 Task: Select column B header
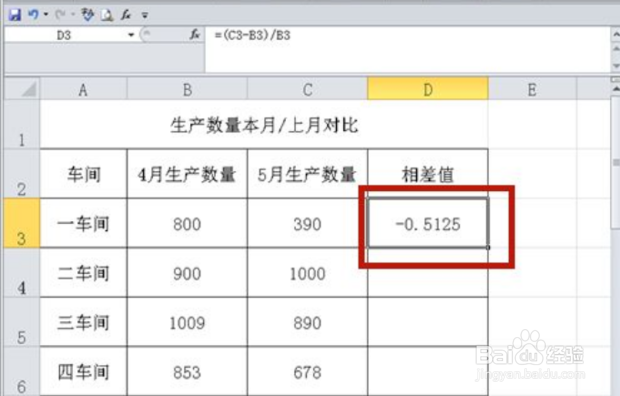pyautogui.click(x=187, y=89)
